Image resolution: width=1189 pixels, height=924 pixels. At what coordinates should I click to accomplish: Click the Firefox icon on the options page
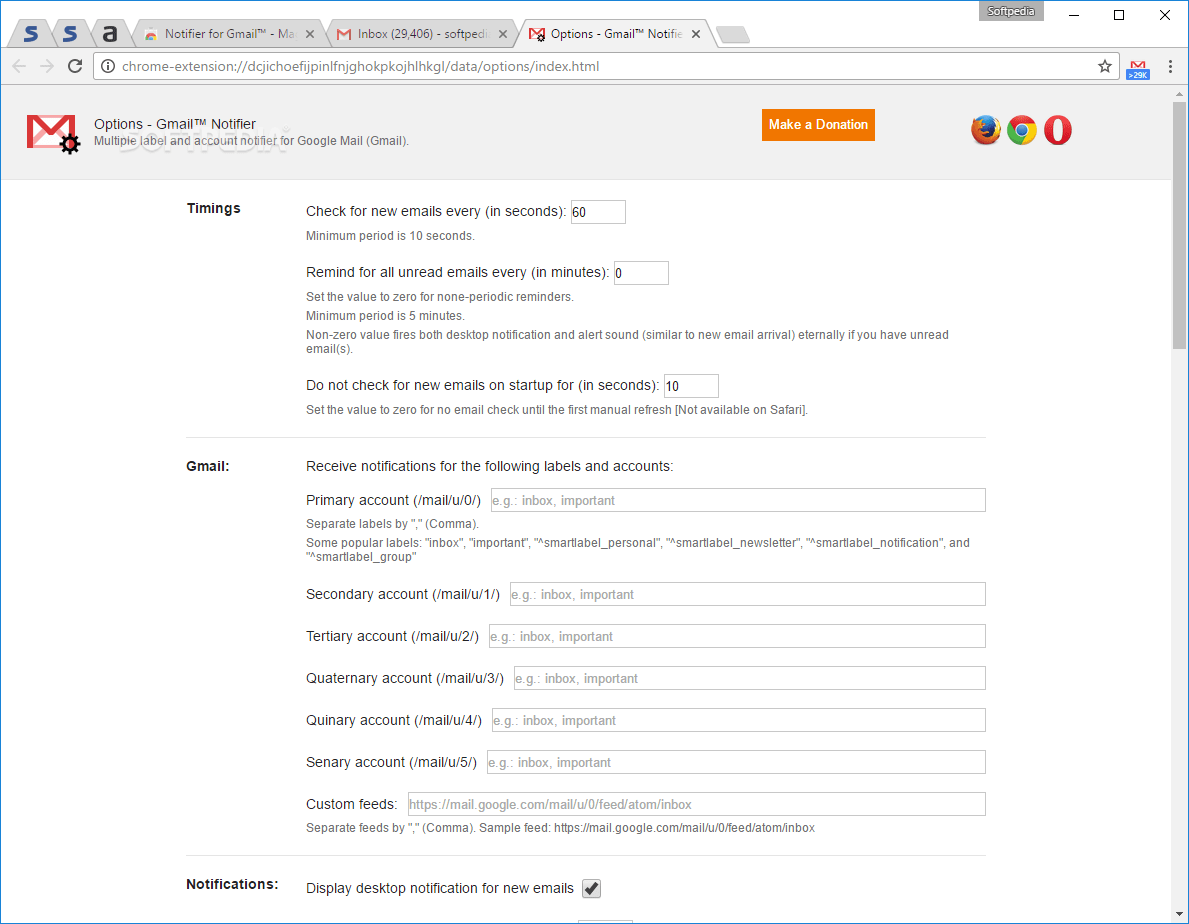coord(985,129)
